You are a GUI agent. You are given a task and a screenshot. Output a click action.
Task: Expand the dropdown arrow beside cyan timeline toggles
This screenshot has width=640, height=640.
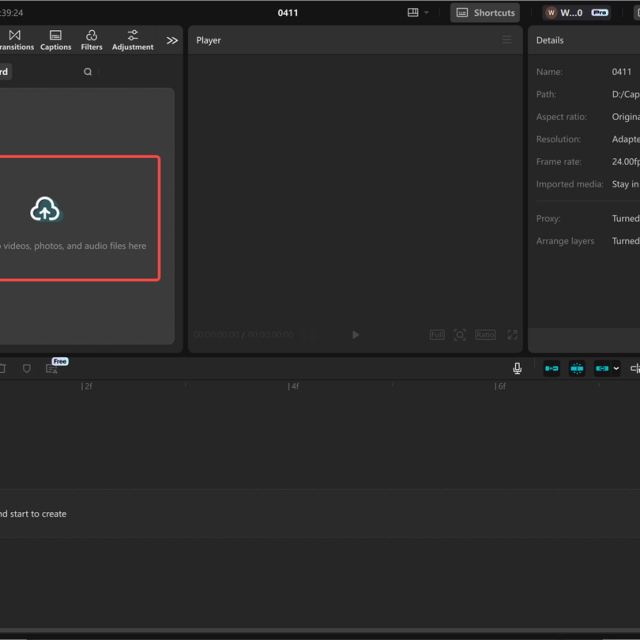pyautogui.click(x=616, y=368)
